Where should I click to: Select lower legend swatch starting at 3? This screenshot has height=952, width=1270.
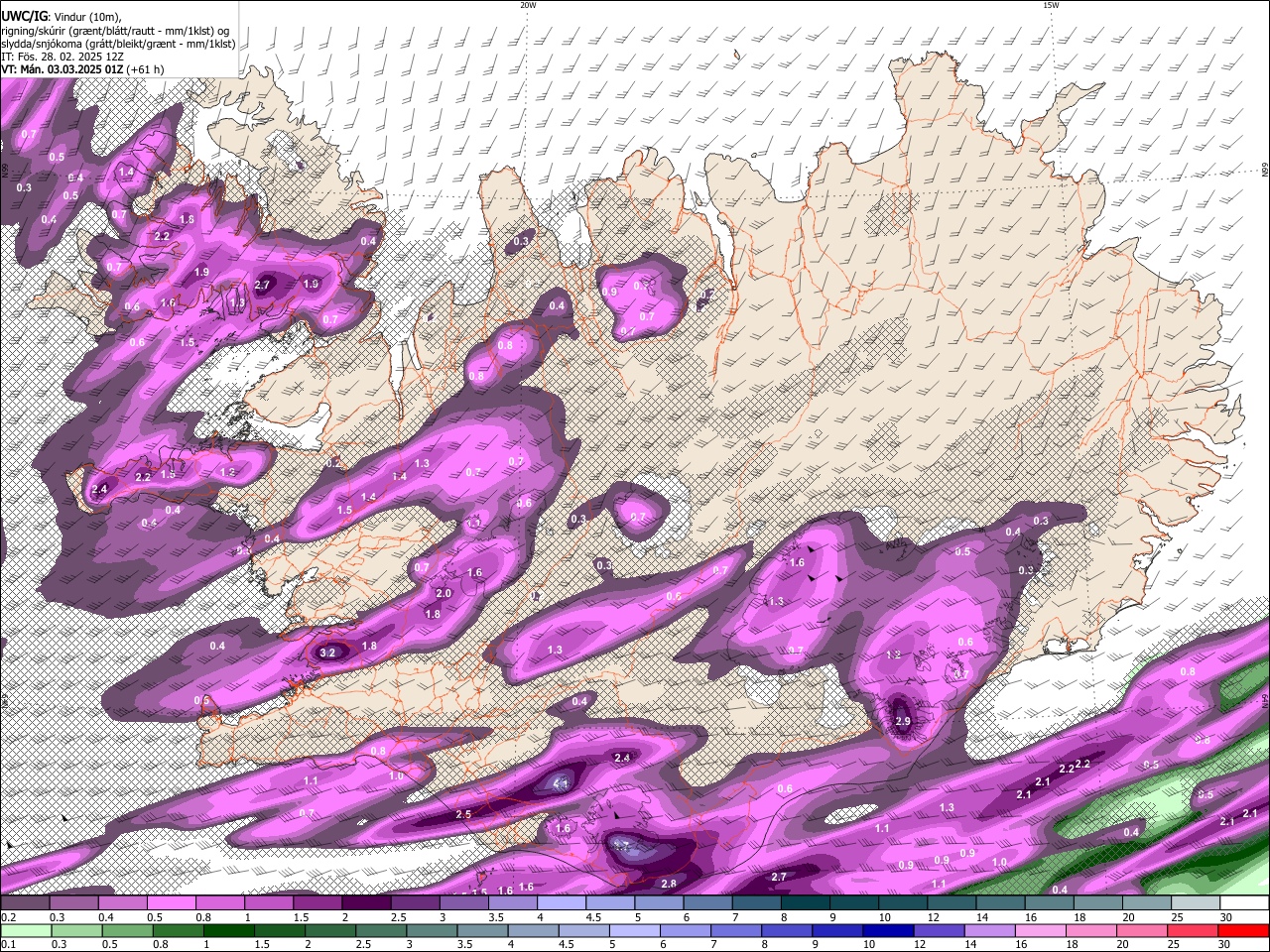[x=432, y=931]
